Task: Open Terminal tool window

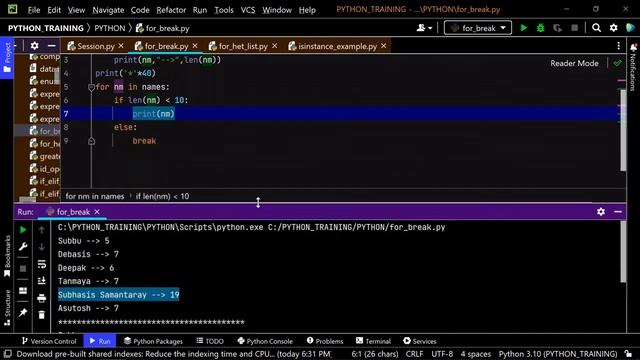Action: point(373,341)
